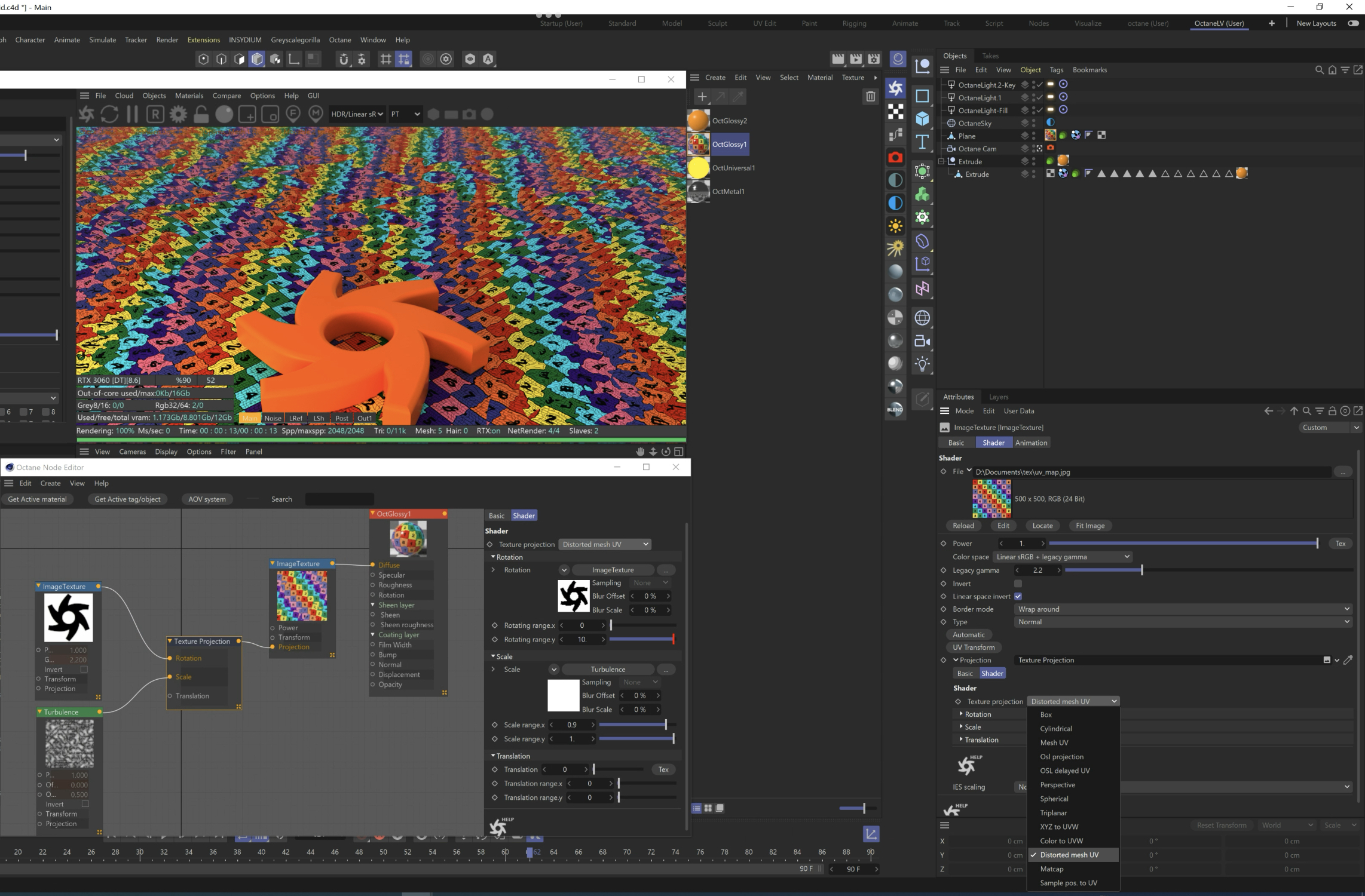This screenshot has width=1365, height=896.
Task: Choose Triplanar from projection list
Action: coord(1053,813)
